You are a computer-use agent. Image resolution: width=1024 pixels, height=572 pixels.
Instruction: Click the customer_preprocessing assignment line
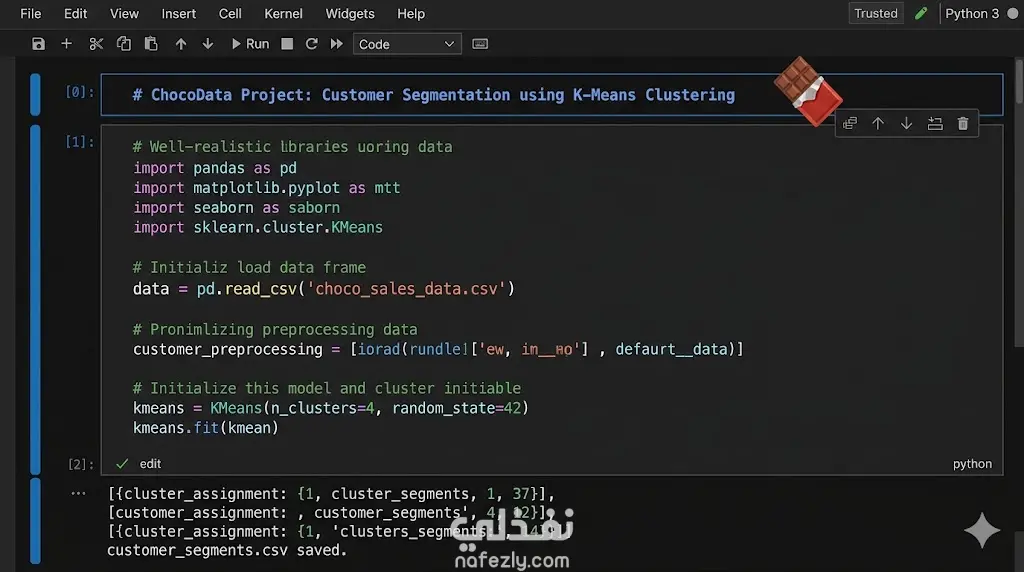pyautogui.click(x=438, y=349)
